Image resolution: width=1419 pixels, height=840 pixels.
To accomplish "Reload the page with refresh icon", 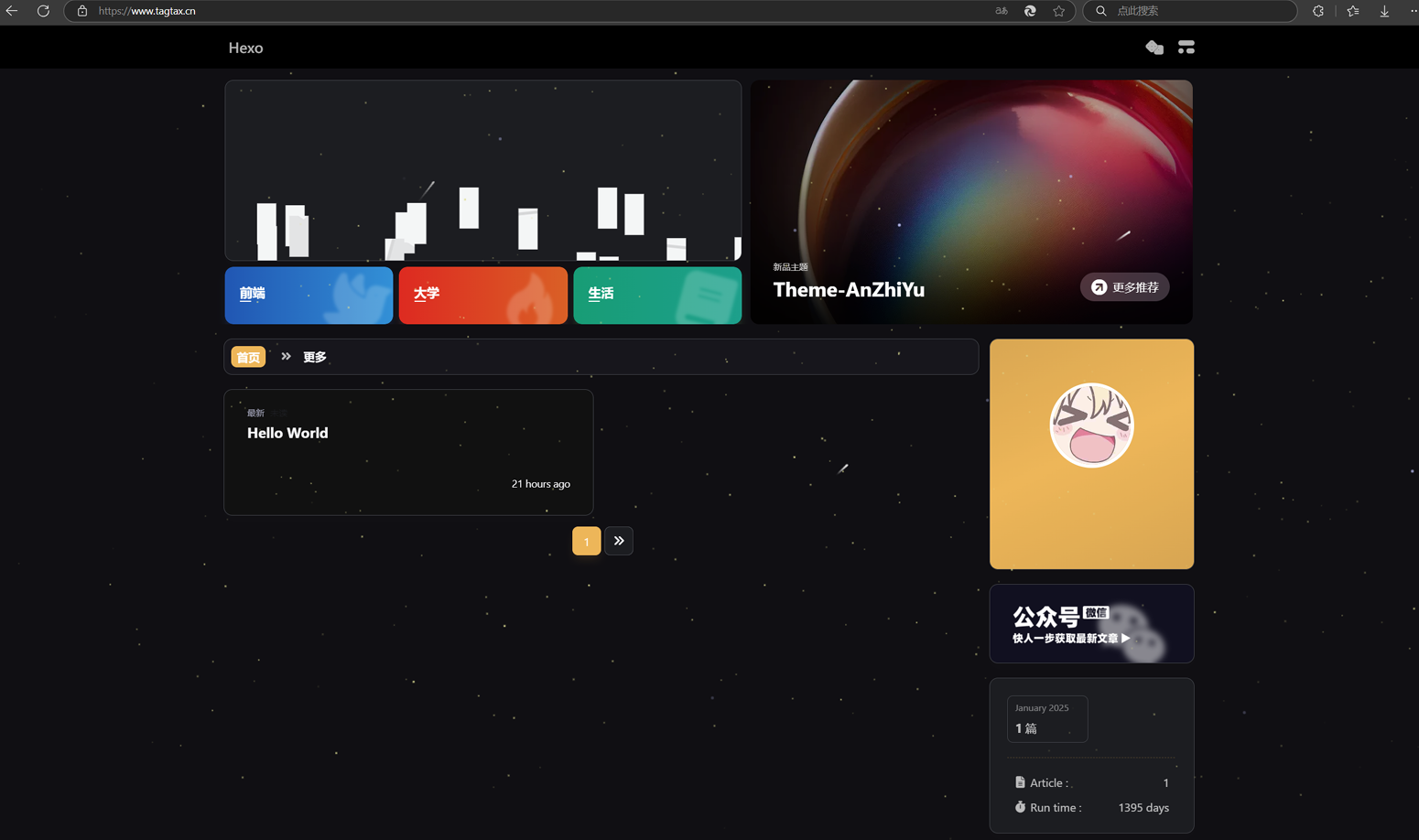I will click(43, 11).
